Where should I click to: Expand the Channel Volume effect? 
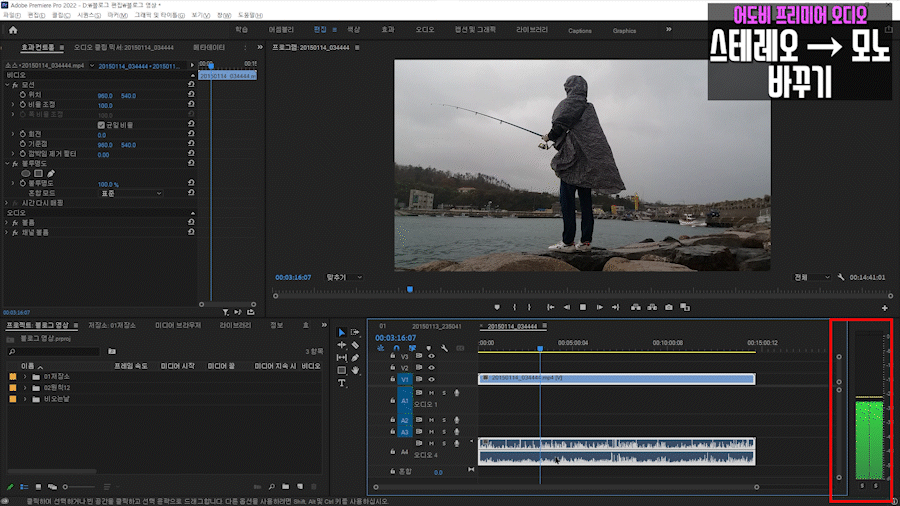pyautogui.click(x=7, y=232)
